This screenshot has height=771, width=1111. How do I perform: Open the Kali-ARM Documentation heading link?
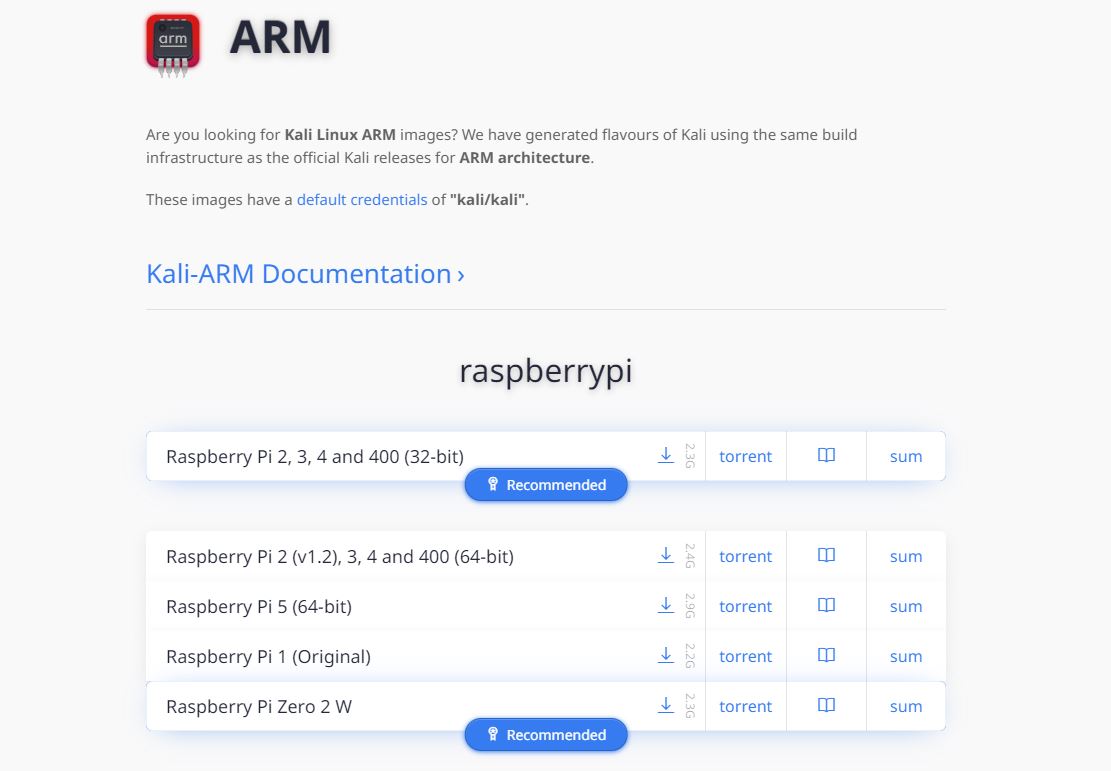coord(305,274)
